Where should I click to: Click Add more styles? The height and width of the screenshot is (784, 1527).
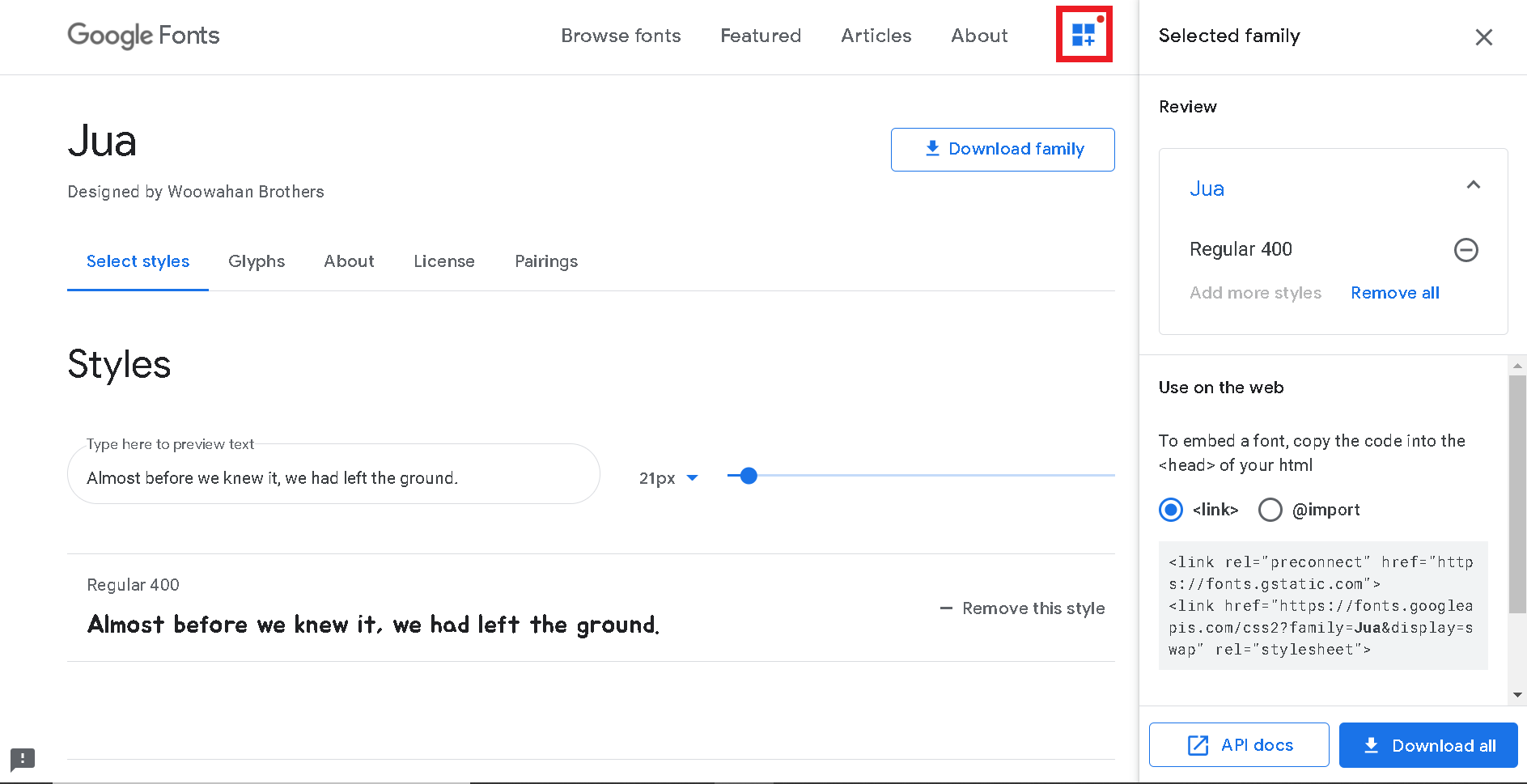[x=1255, y=293]
